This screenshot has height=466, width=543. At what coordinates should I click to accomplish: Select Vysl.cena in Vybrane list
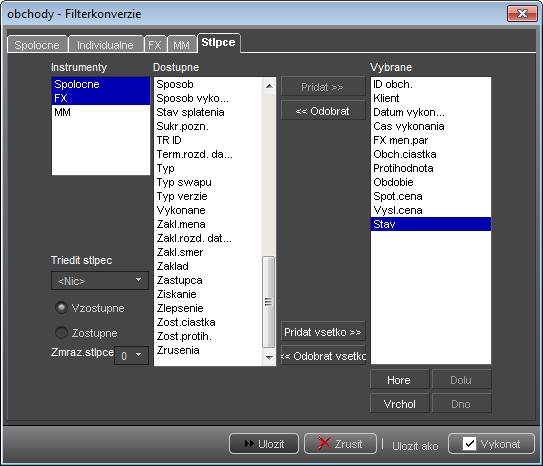pos(431,210)
